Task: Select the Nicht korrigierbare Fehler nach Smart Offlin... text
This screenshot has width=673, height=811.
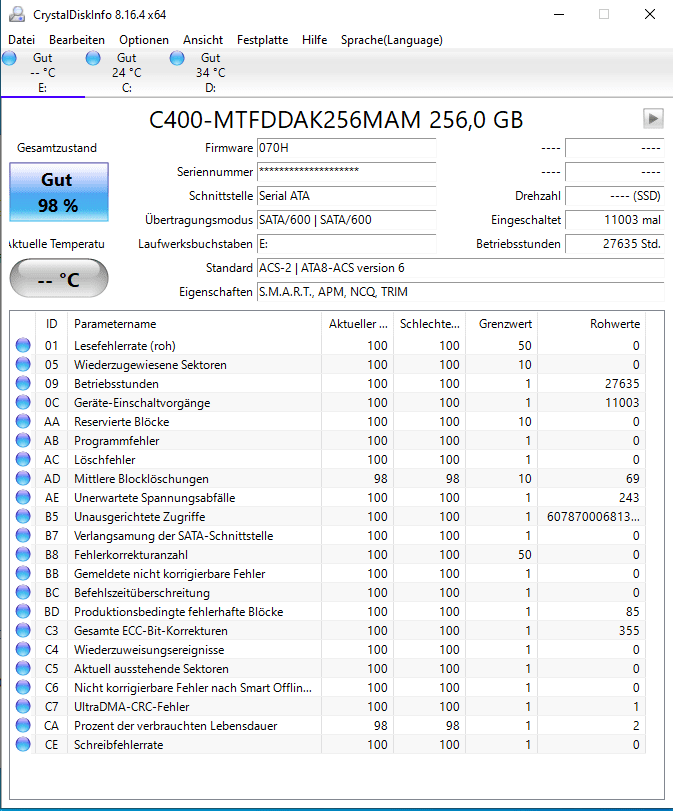Action: point(193,688)
